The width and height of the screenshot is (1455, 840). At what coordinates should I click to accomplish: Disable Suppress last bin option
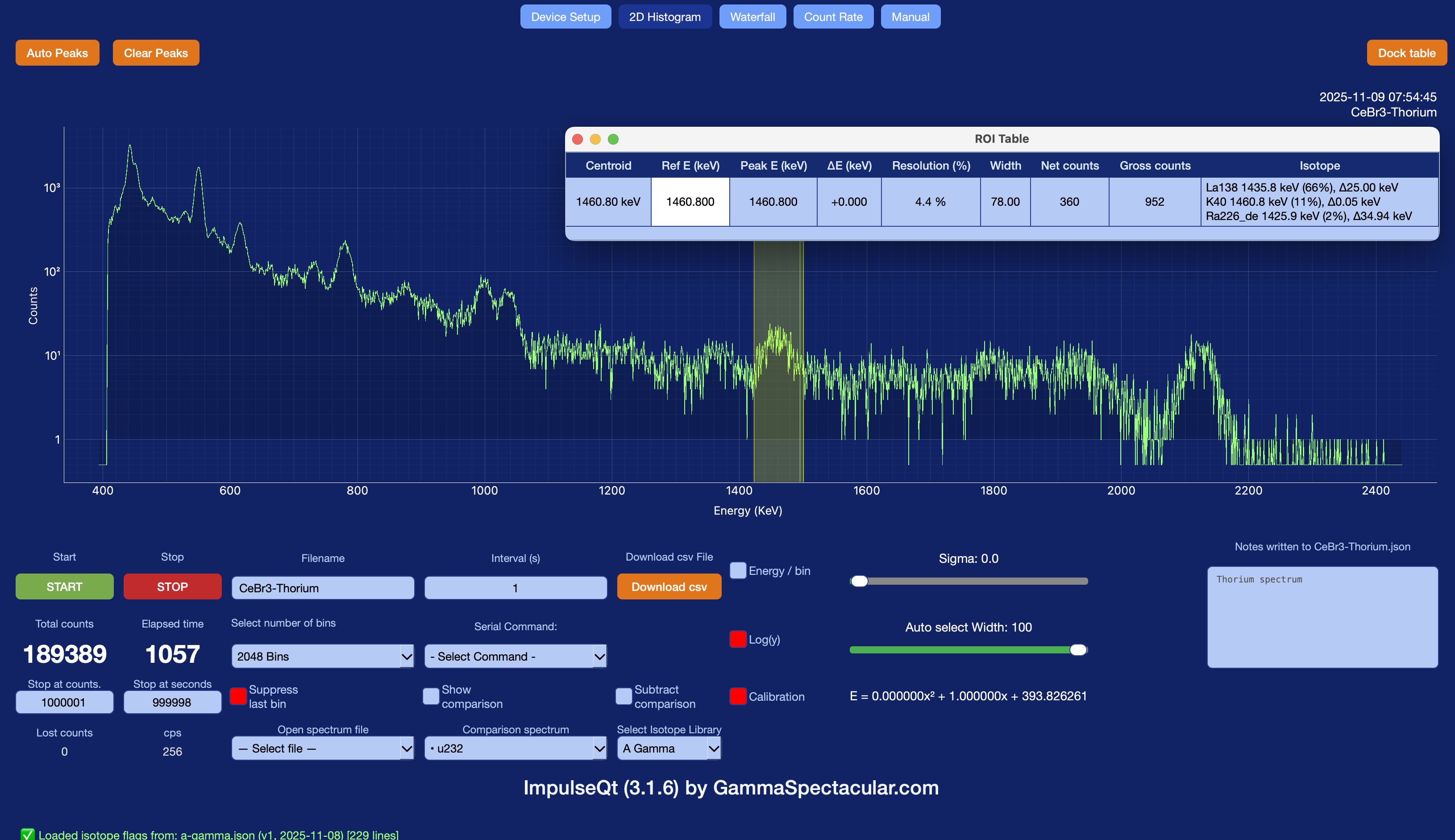(238, 696)
